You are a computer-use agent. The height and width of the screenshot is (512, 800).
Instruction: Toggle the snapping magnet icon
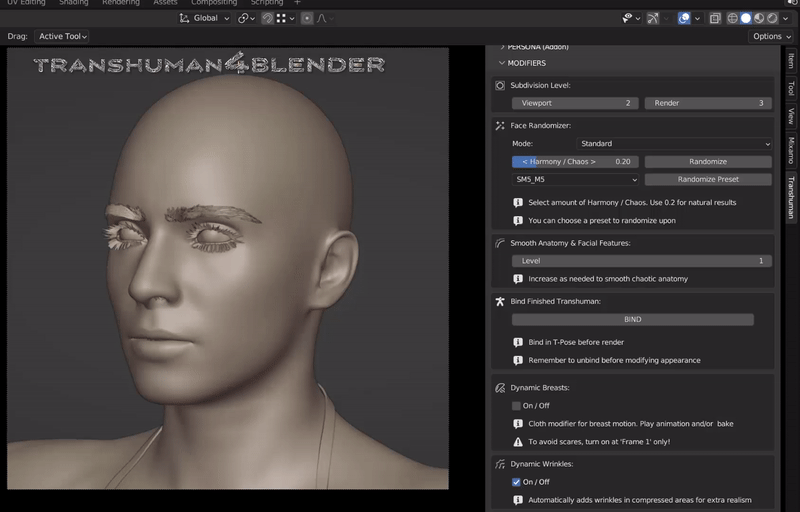267,18
